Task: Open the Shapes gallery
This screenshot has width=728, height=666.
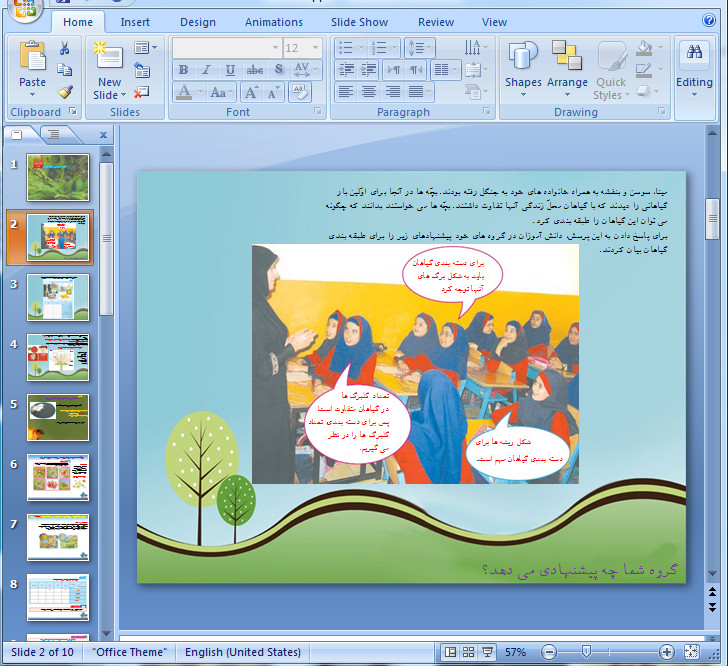Action: [x=523, y=68]
